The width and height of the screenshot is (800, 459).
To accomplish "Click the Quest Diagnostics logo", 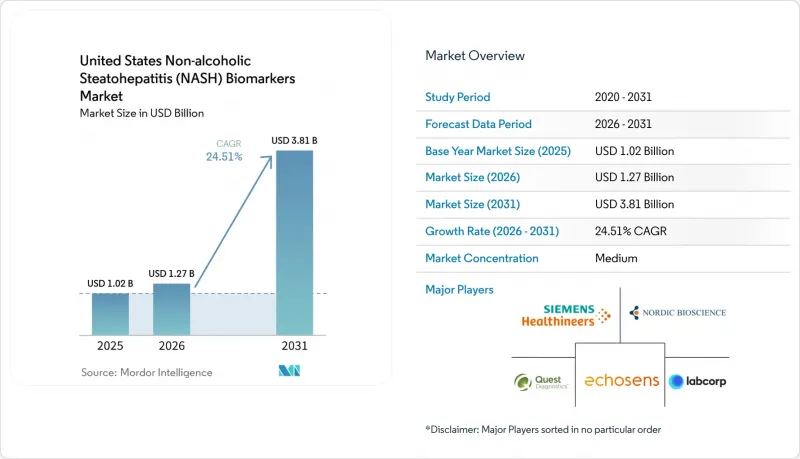I will pyautogui.click(x=541, y=381).
